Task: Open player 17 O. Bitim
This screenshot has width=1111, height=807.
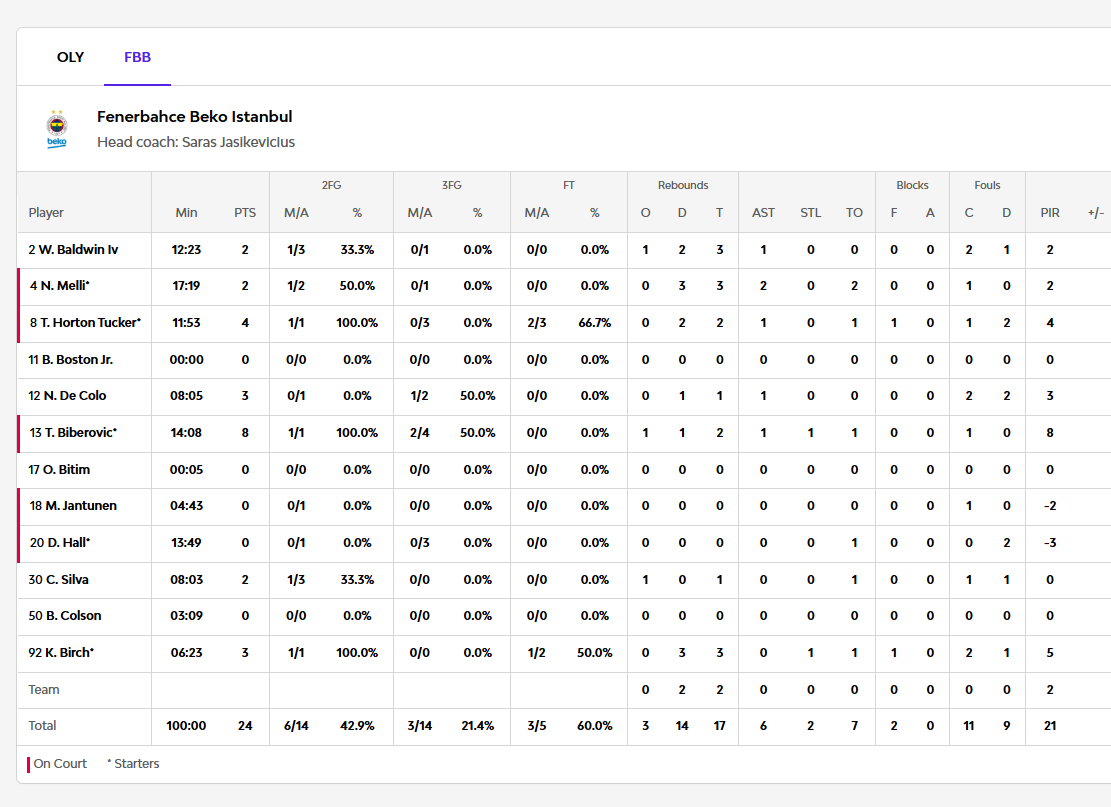Action: pyautogui.click(x=59, y=469)
